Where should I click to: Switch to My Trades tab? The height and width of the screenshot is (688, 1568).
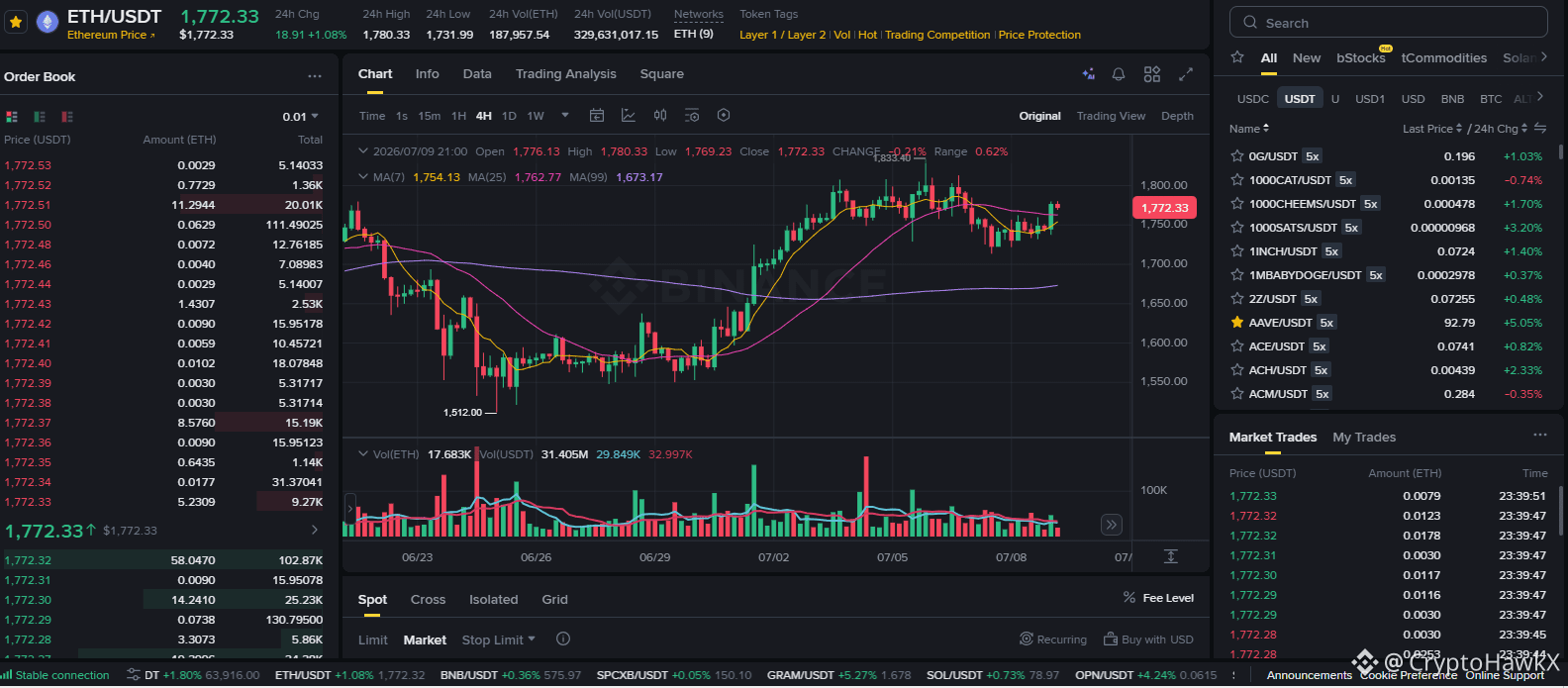pos(1364,437)
